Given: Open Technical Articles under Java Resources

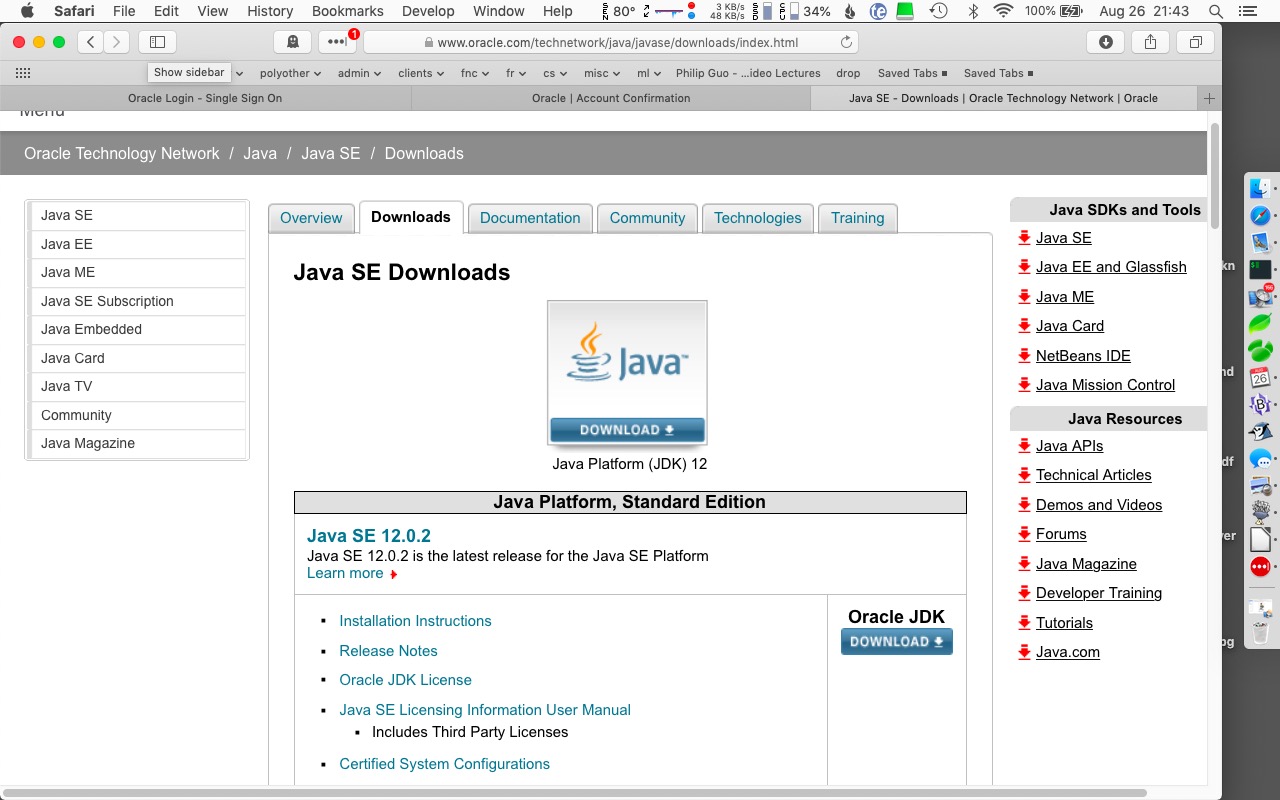Looking at the screenshot, I should pyautogui.click(x=1093, y=475).
